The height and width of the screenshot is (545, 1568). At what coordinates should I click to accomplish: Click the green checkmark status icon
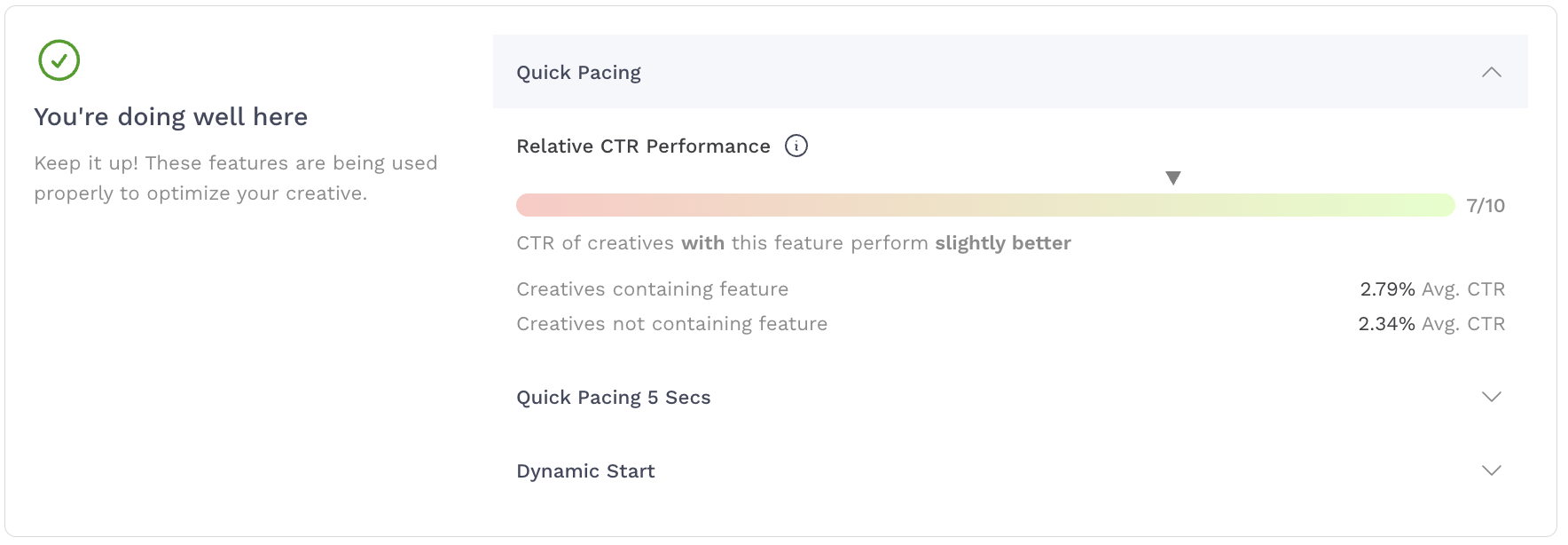(59, 60)
